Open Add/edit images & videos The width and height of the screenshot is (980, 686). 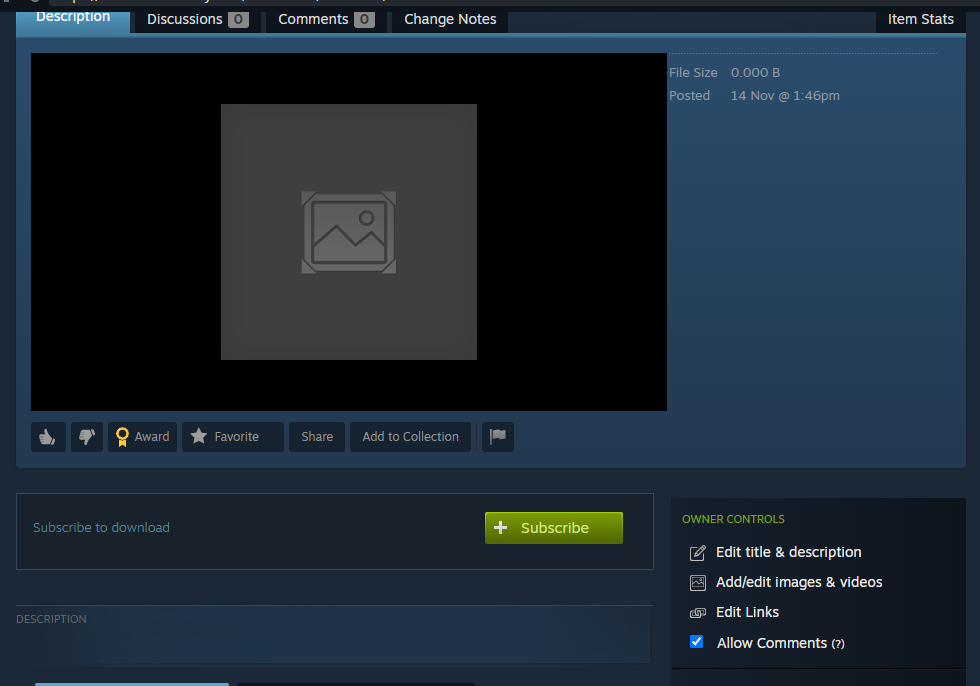tap(799, 582)
